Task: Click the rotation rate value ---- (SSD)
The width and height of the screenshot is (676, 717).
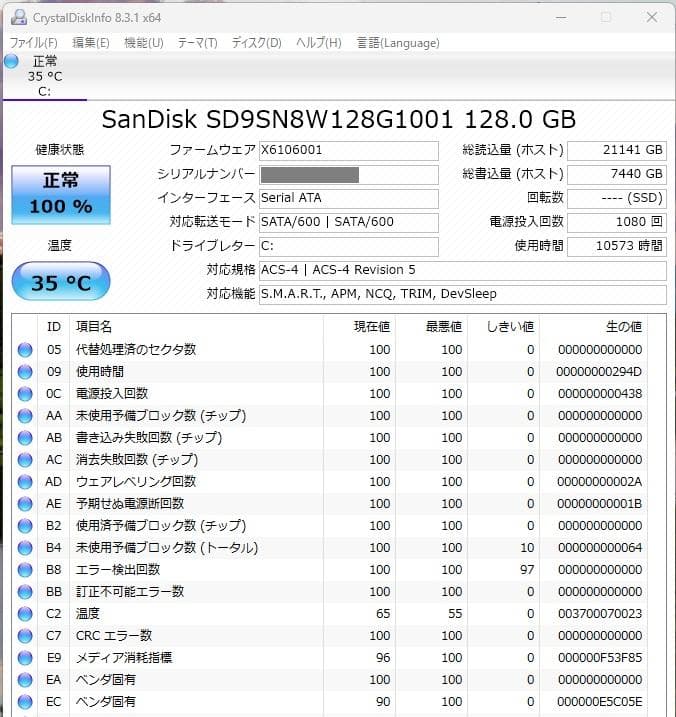Action: [x=617, y=198]
